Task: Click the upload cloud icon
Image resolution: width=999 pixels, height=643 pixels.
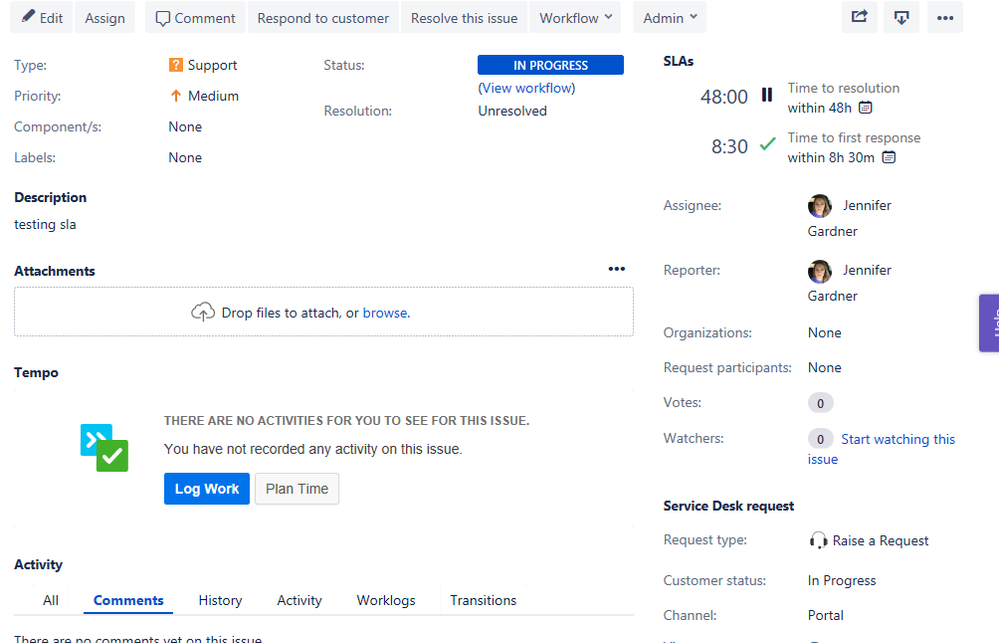Action: [203, 312]
